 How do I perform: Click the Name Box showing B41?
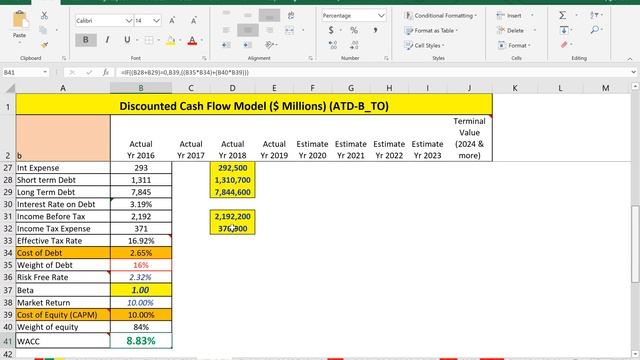pos(21,72)
